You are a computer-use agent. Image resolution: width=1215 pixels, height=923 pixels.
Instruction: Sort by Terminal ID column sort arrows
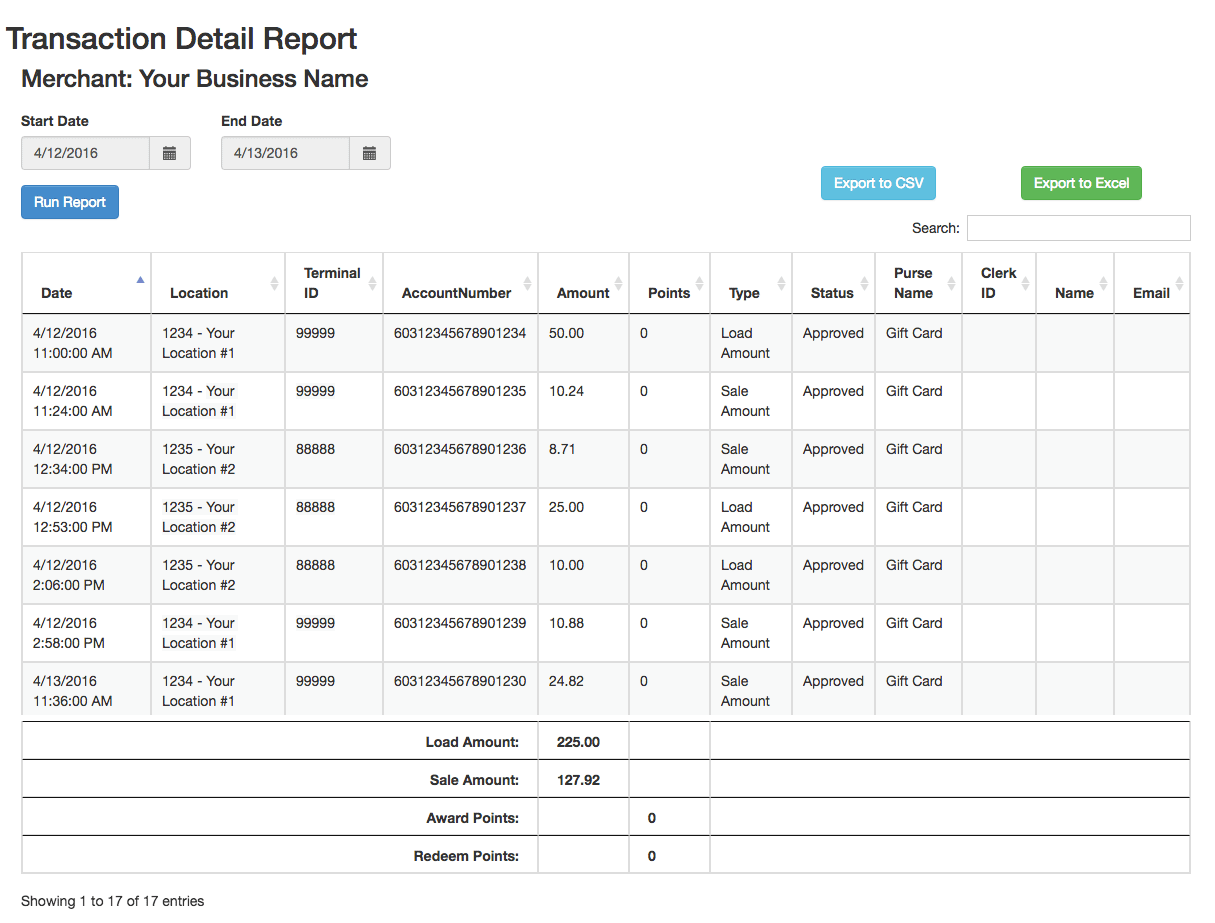(372, 284)
